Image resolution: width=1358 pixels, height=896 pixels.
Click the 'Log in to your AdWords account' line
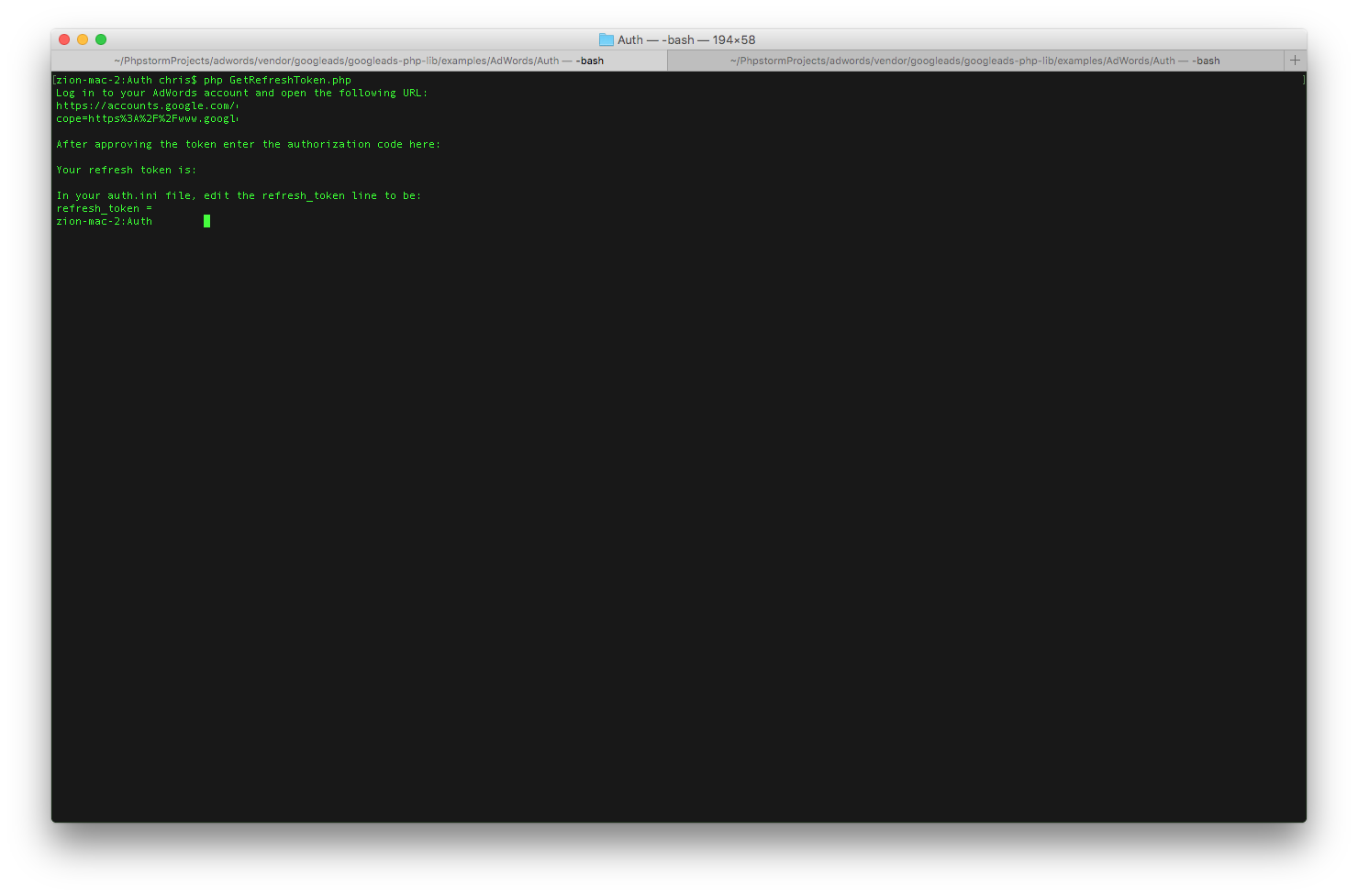[x=241, y=93]
